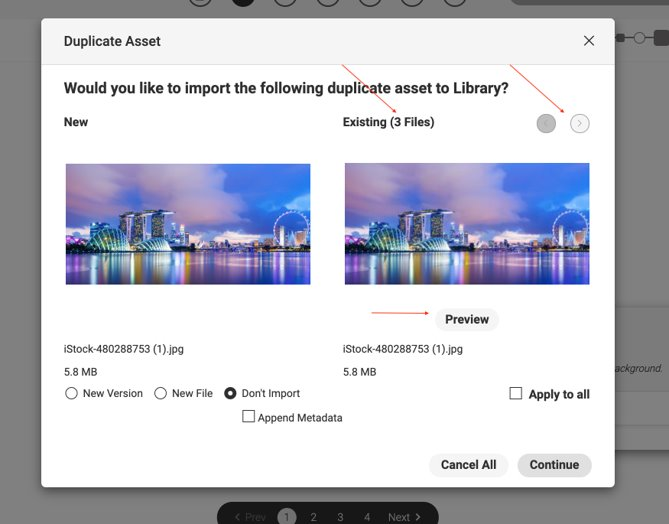The height and width of the screenshot is (524, 669).
Task: Open the New asset thumbnail image
Action: 188,224
